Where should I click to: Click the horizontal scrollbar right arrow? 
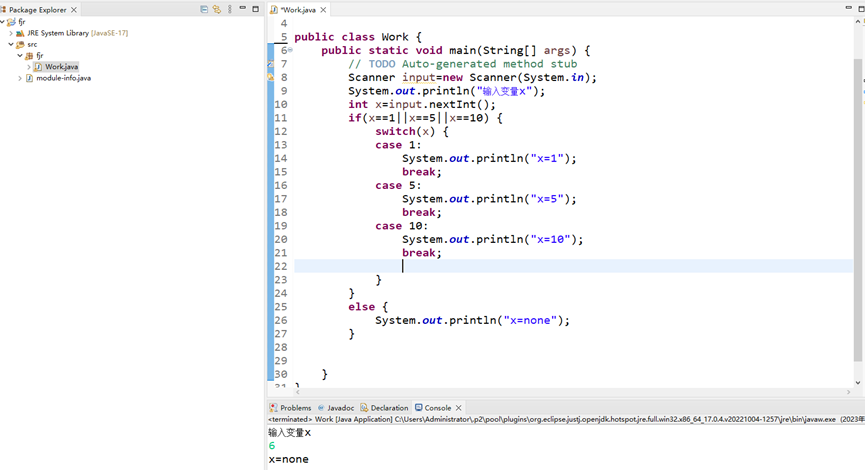pyautogui.click(x=848, y=392)
